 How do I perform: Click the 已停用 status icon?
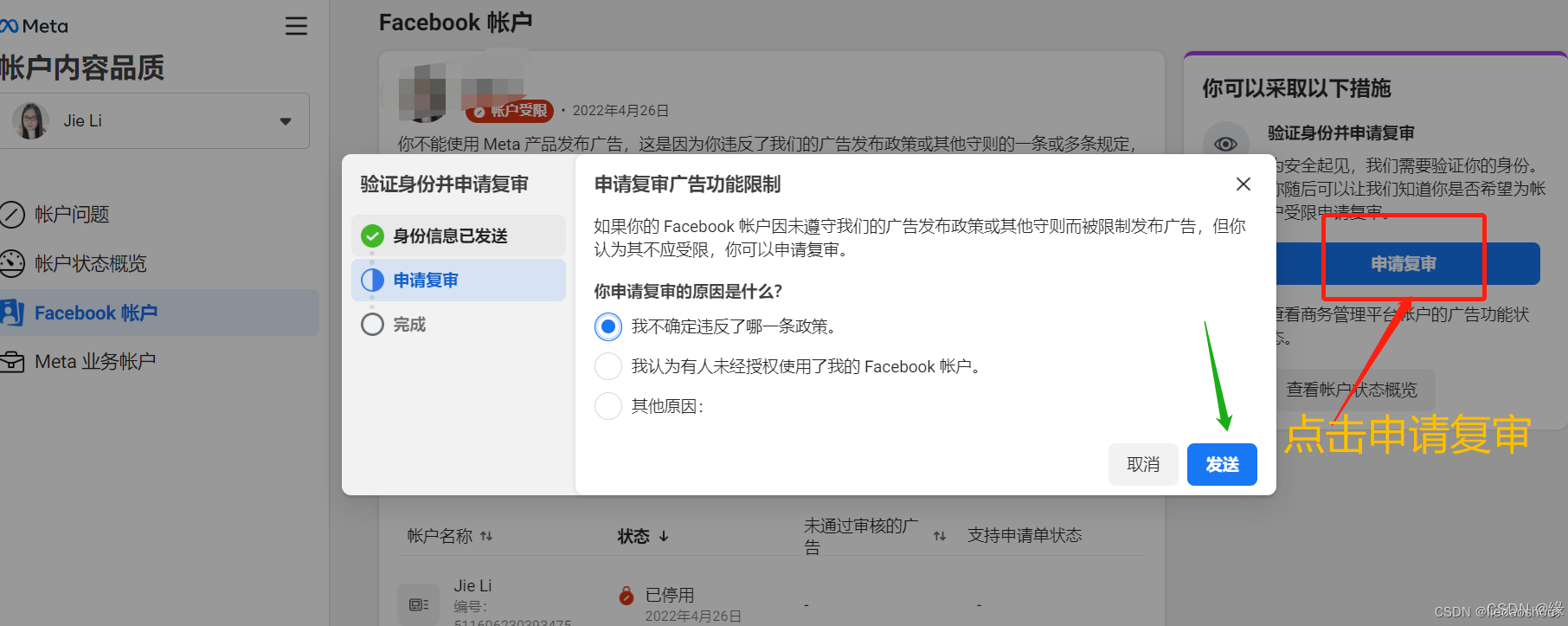pyautogui.click(x=627, y=595)
